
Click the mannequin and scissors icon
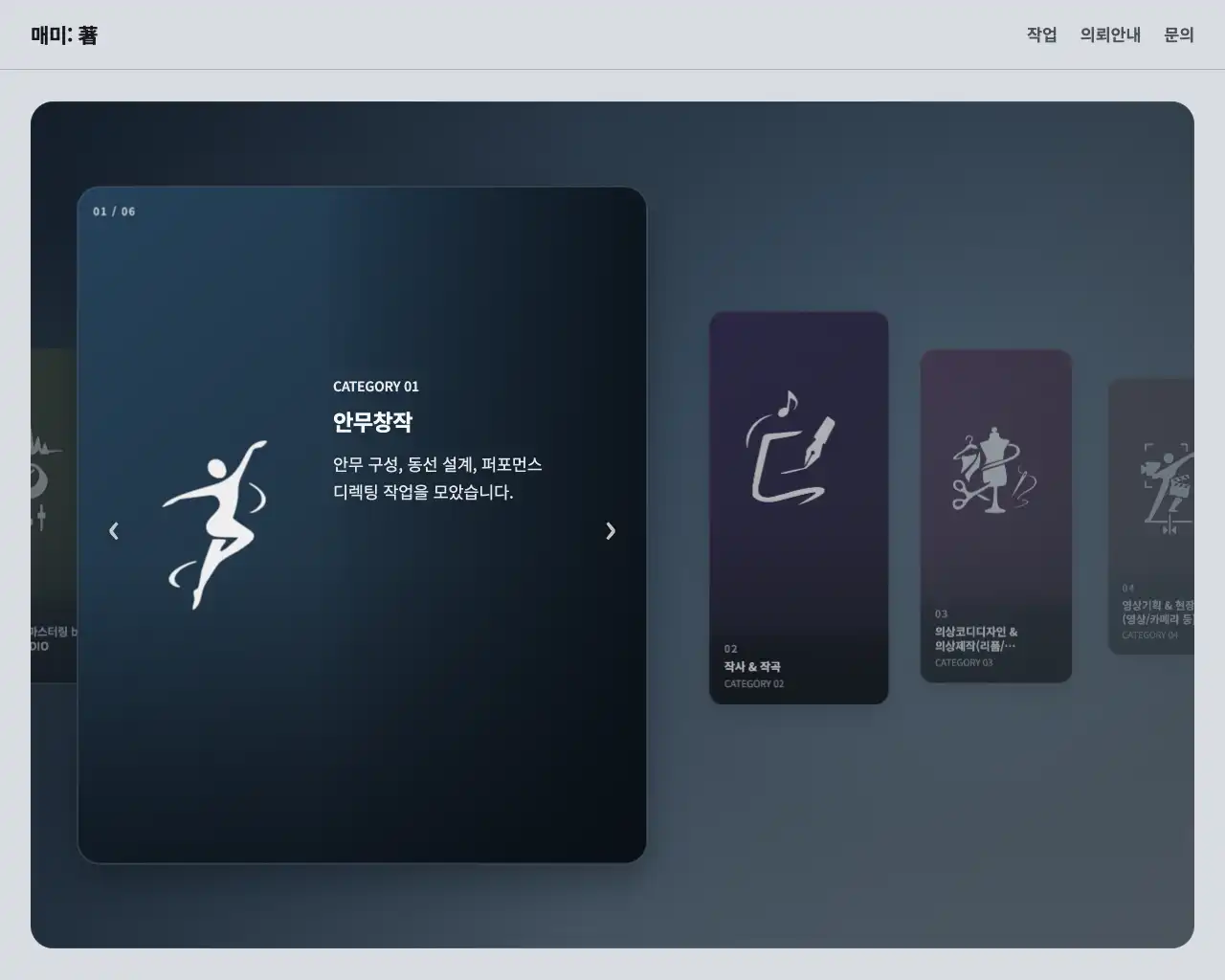click(x=993, y=469)
